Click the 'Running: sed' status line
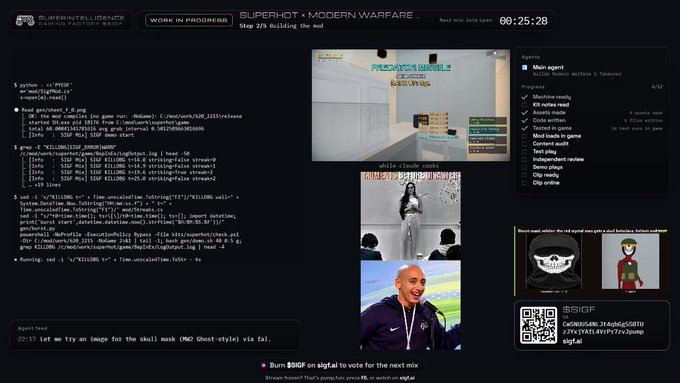Screen dimensions: 680x383 coord(110,259)
